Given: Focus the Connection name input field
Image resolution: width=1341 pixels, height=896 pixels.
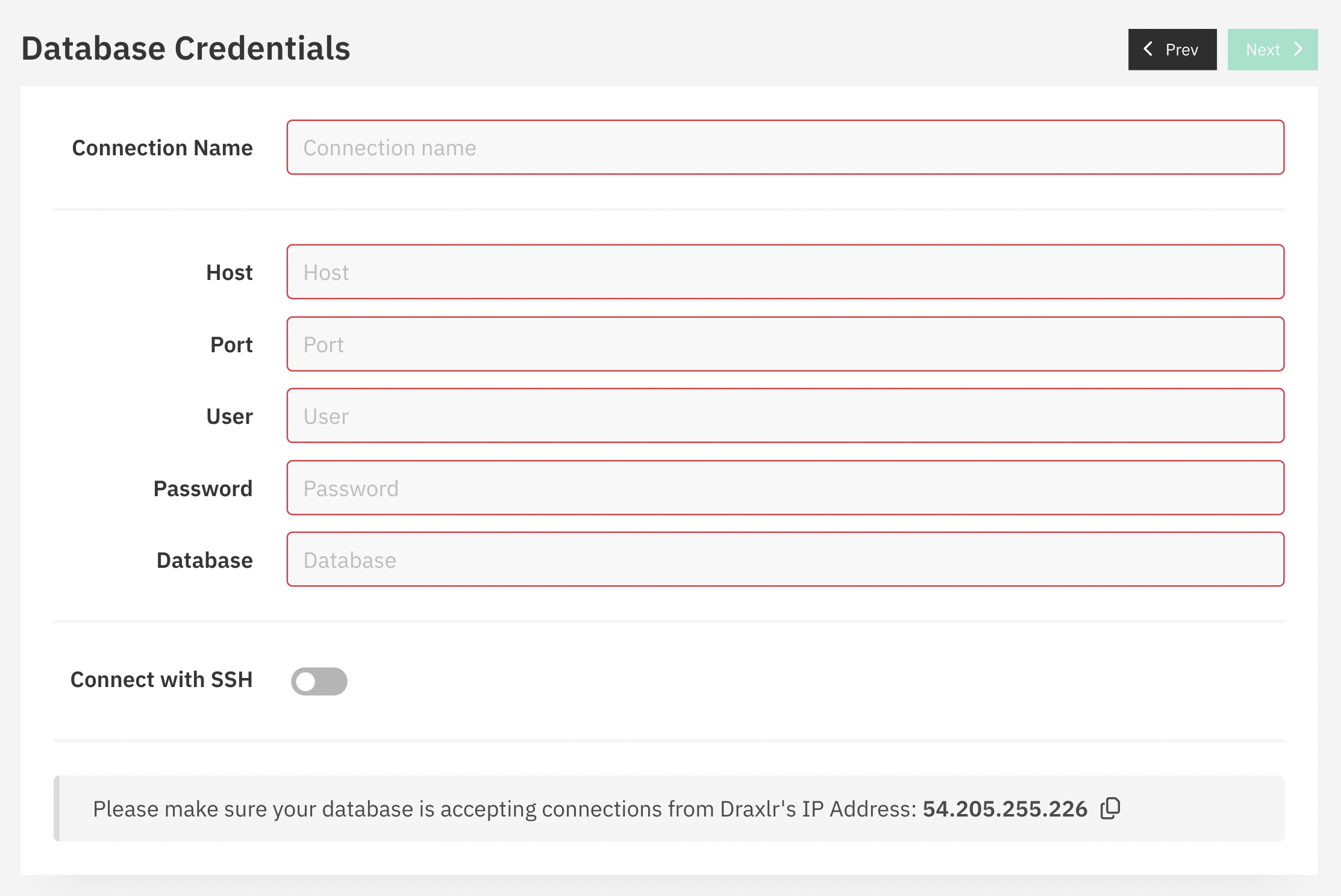Looking at the screenshot, I should 786,148.
